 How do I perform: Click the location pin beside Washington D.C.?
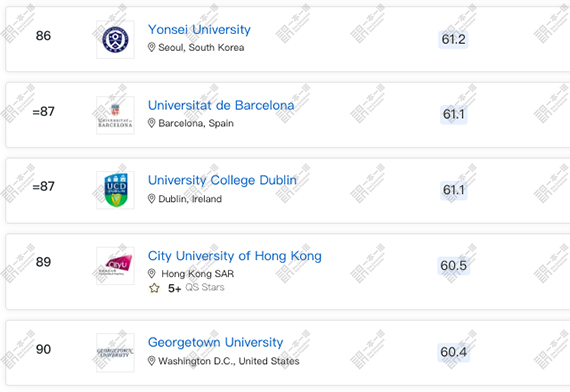coord(152,361)
